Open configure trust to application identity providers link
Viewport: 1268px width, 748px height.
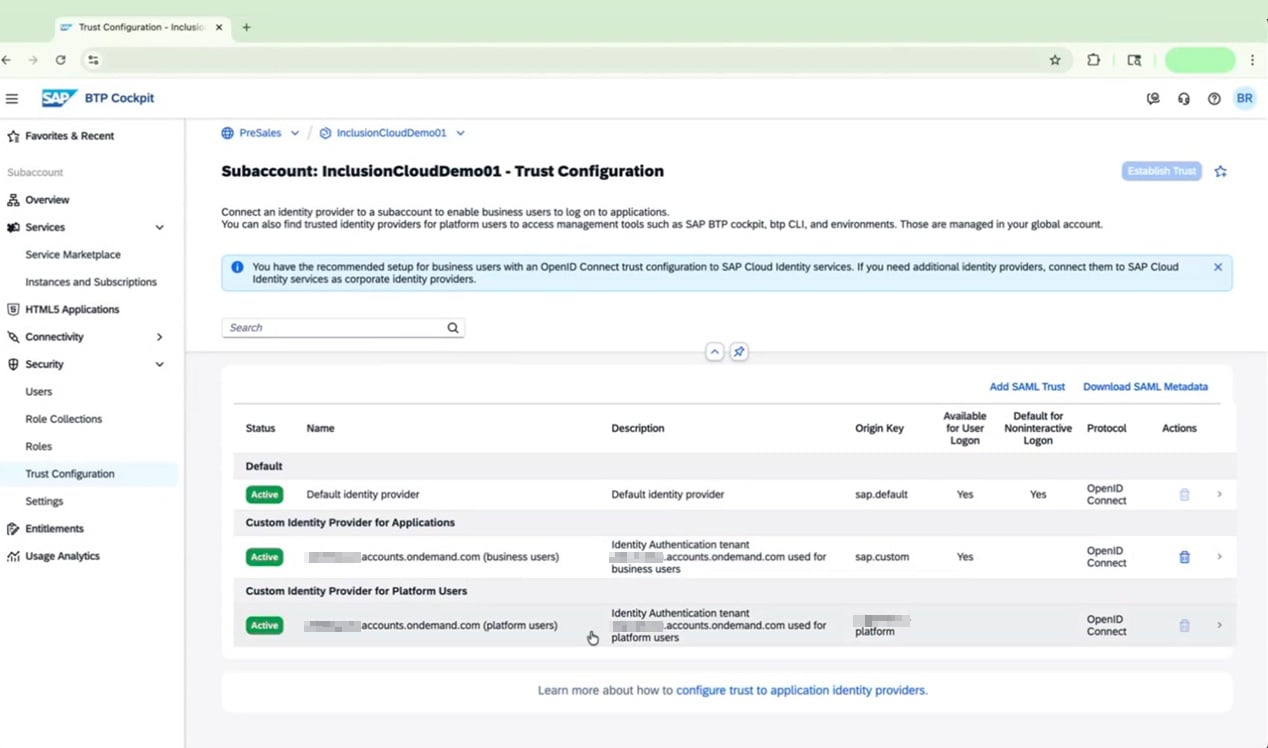(800, 690)
